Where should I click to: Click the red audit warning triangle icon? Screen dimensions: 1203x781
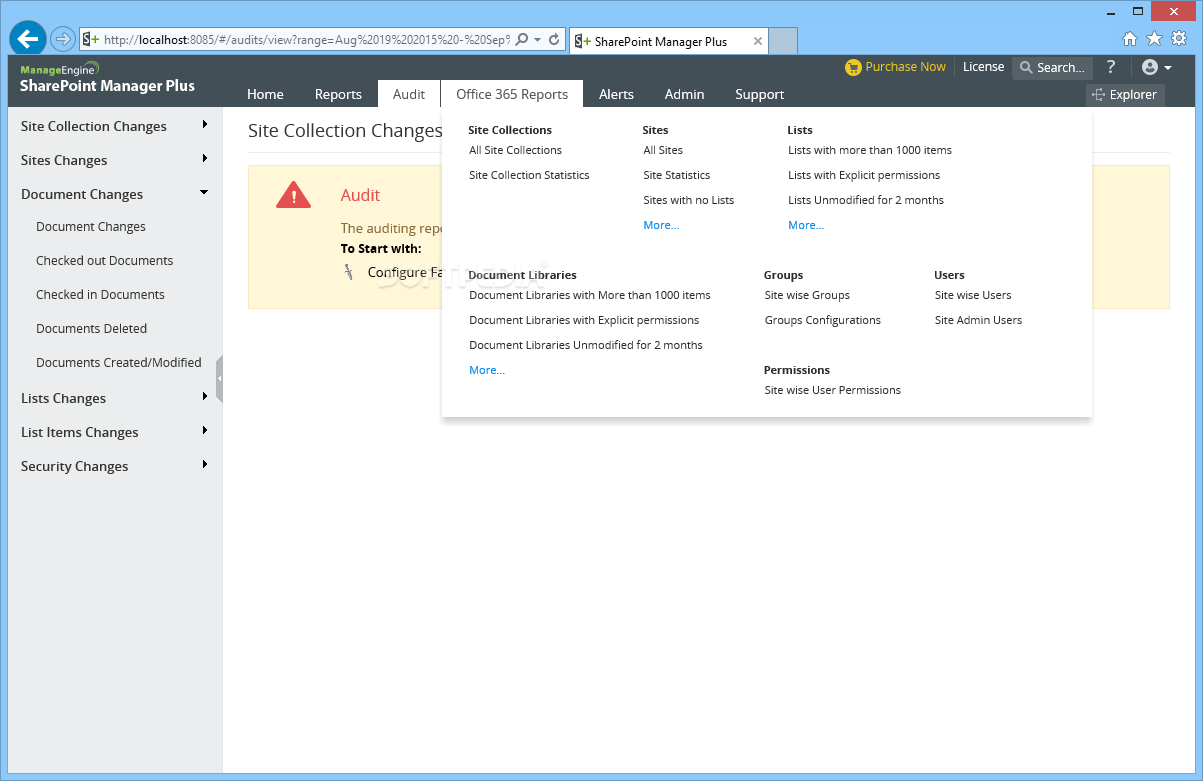(293, 195)
